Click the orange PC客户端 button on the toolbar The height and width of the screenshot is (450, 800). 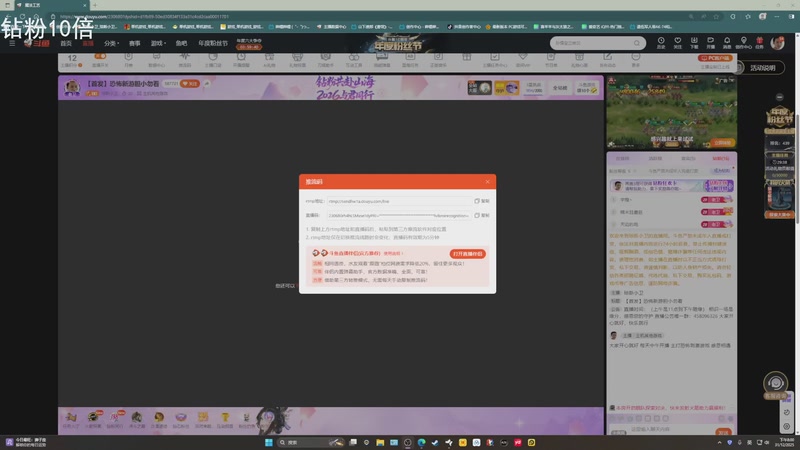tap(715, 58)
